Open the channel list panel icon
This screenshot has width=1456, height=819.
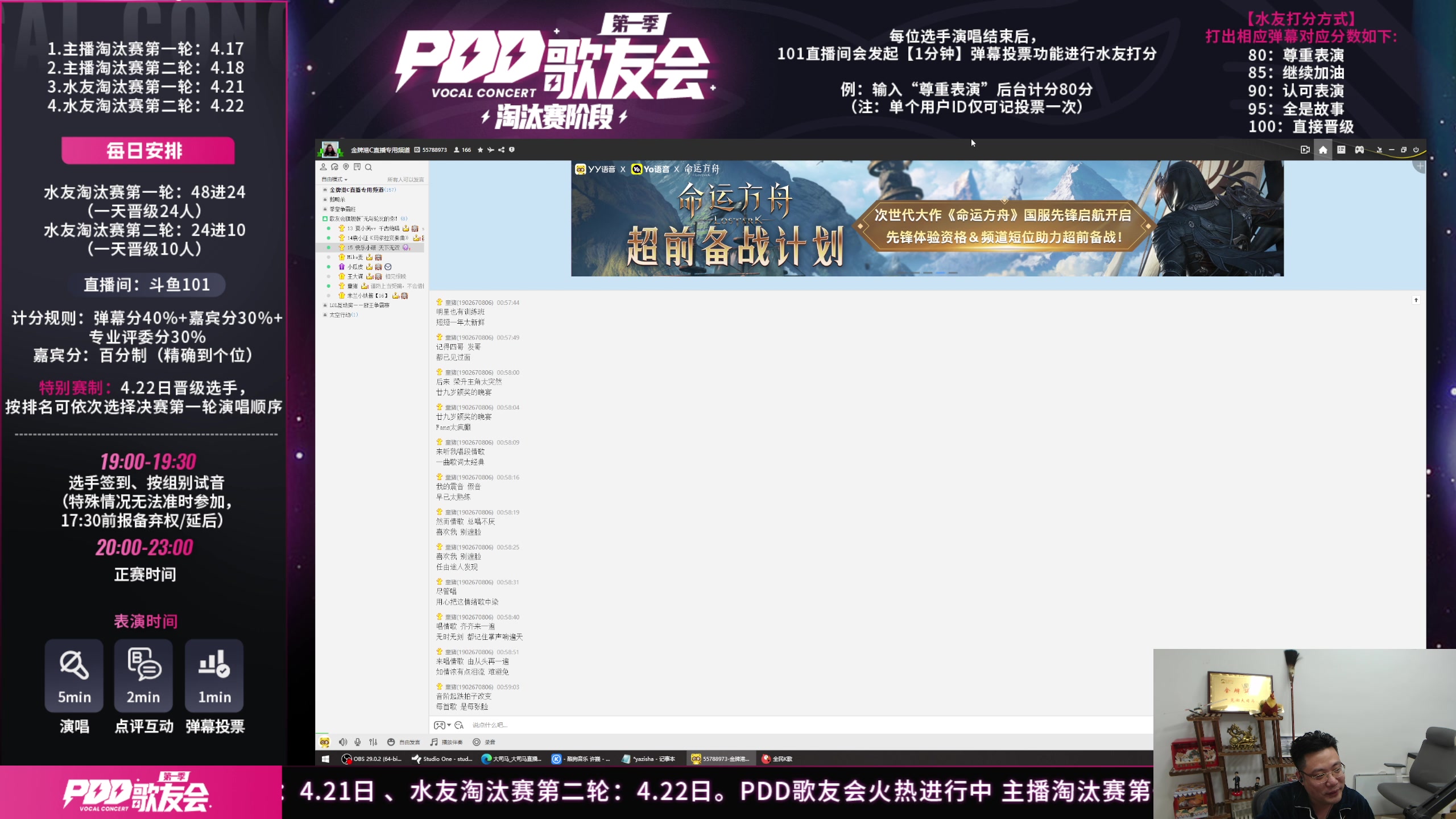1341,150
